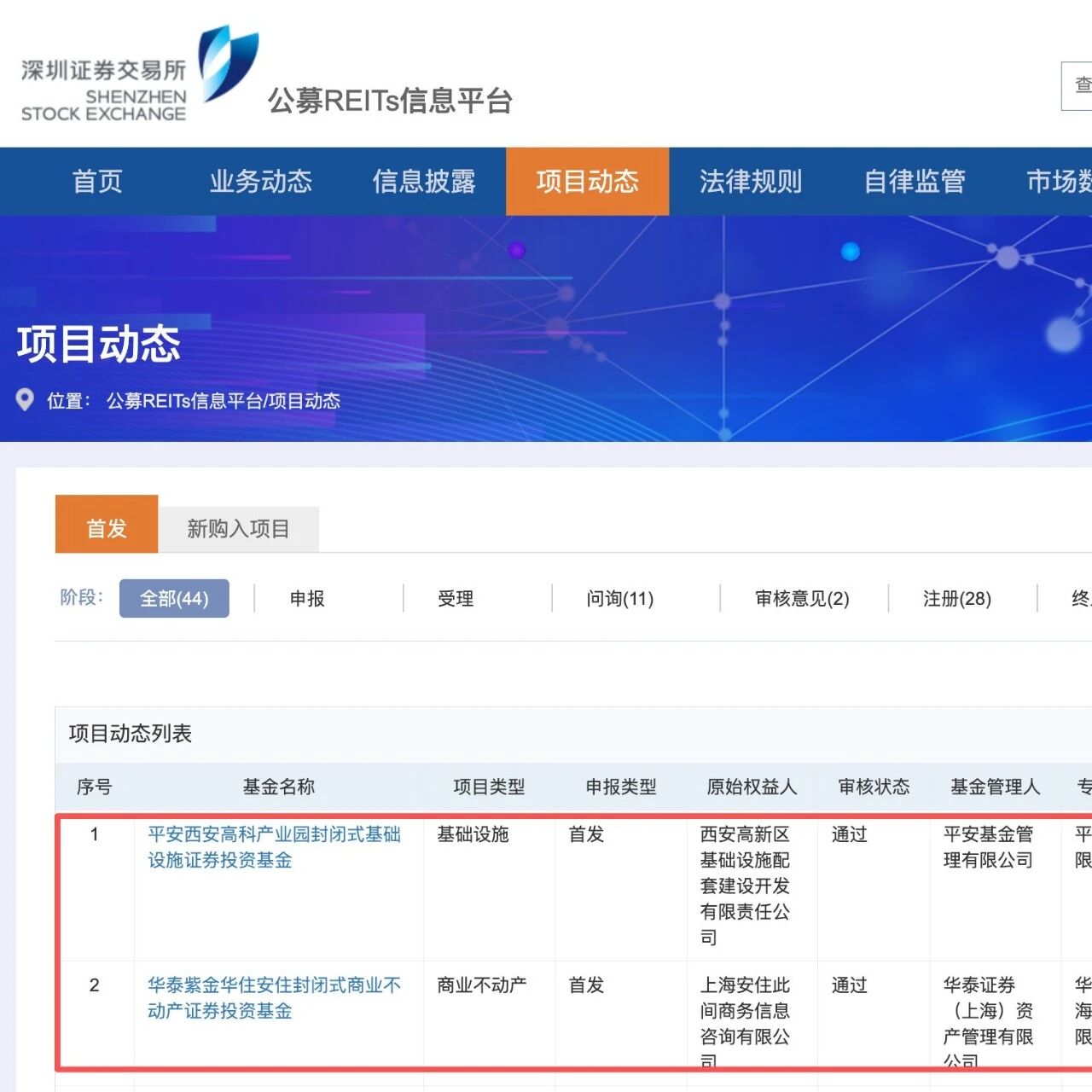Image resolution: width=1092 pixels, height=1092 pixels.
Task: Click the Shenzhen Stock Exchange logo
Action: [139, 75]
